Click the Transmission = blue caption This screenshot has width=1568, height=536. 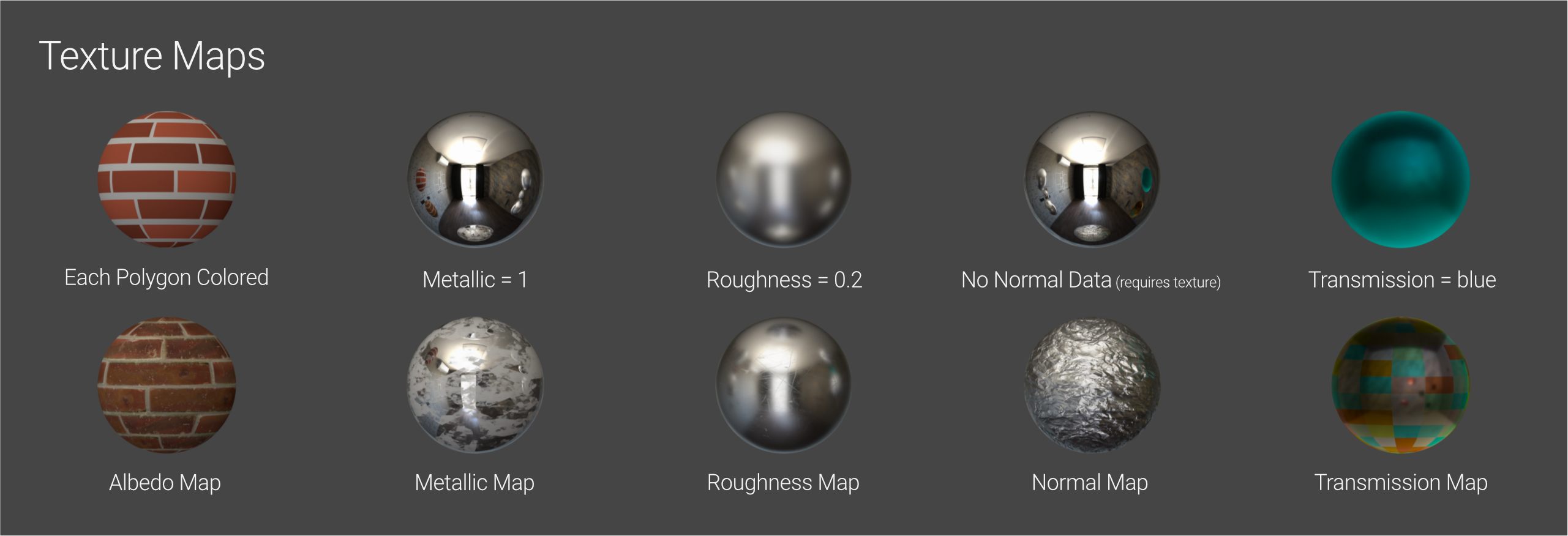[1402, 280]
